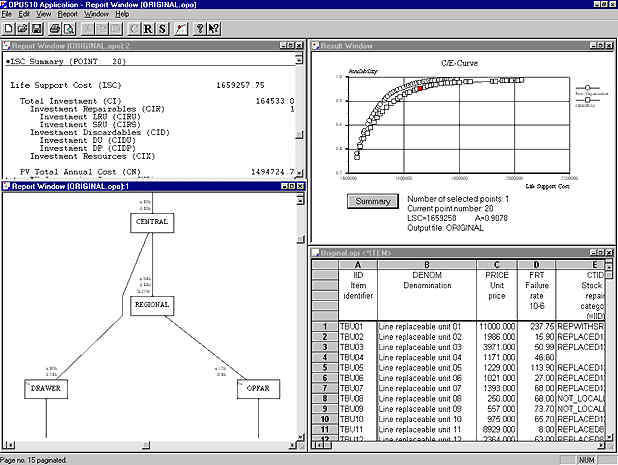Open the Window menu

click(97, 14)
